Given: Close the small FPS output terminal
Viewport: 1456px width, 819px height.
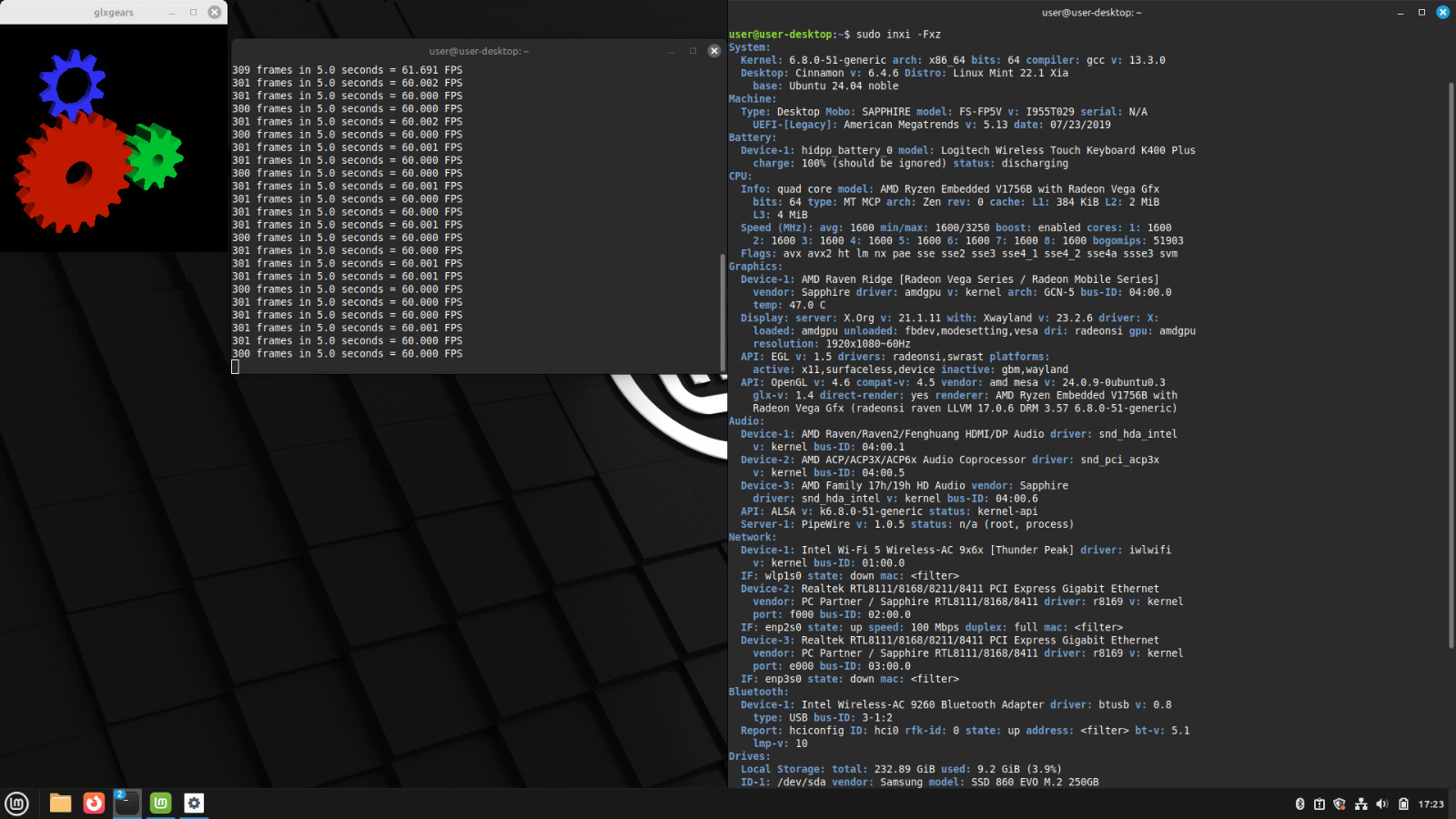Looking at the screenshot, I should pos(714,51).
